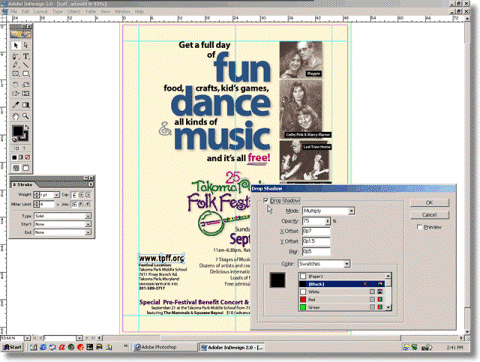This screenshot has width=480, height=362.
Task: Select the Eyedropper tool
Action: (x=16, y=105)
